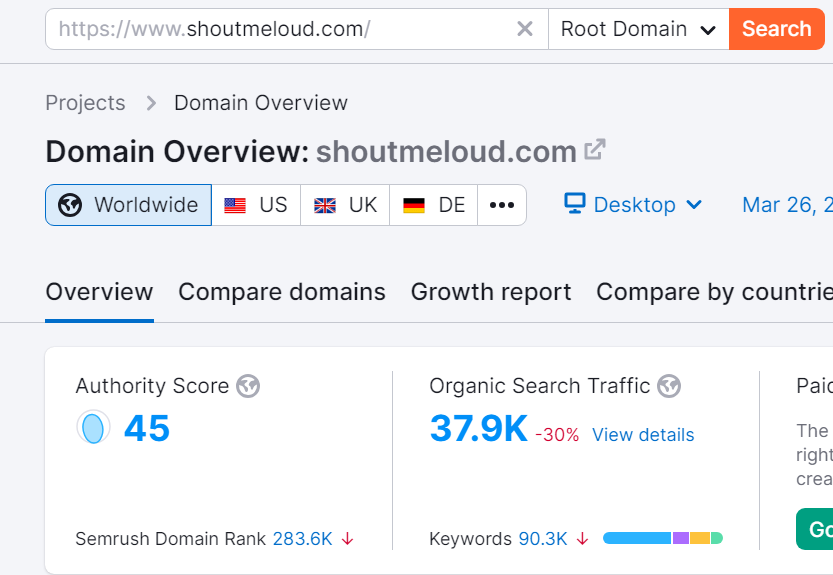Switch region to UK

point(345,205)
